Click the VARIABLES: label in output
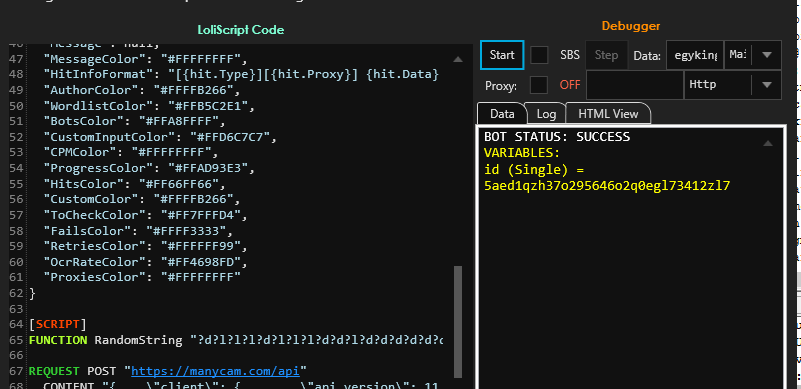The width and height of the screenshot is (801, 389). tap(522, 153)
